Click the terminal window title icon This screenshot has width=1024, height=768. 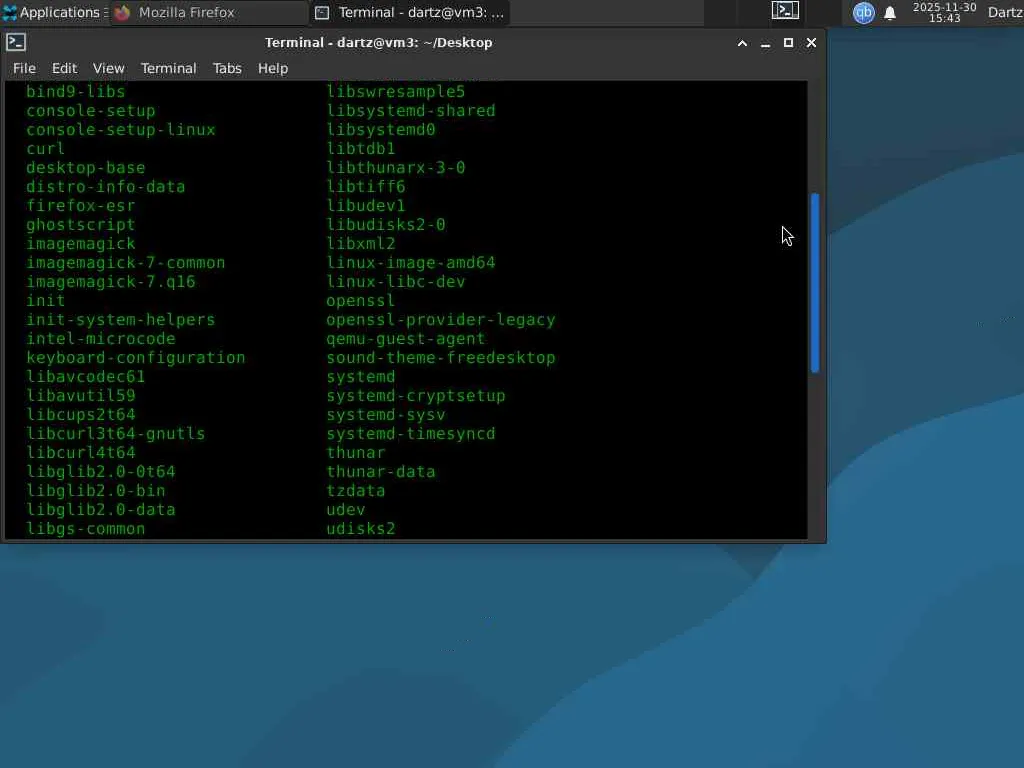pos(16,42)
